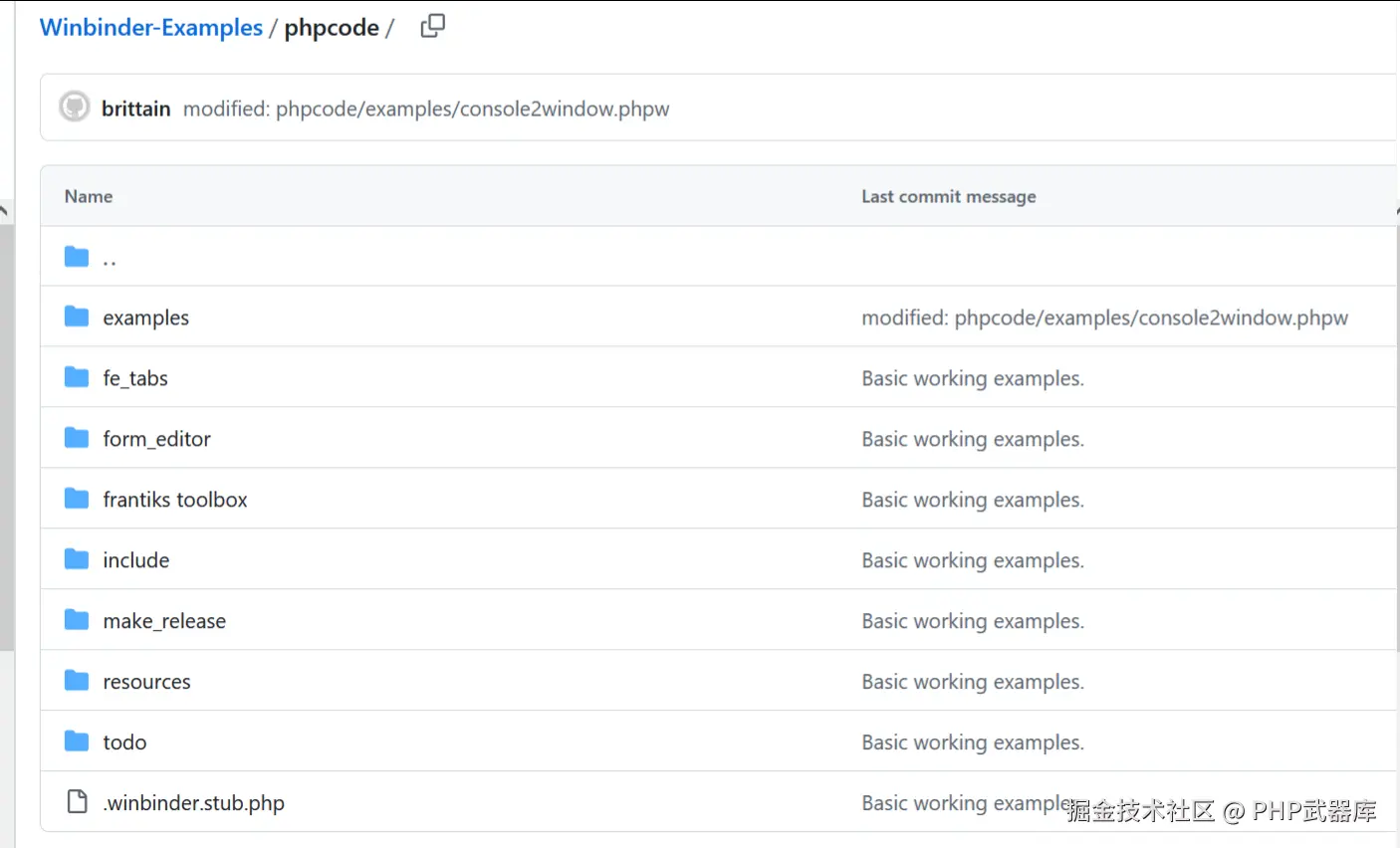Open the latest commit message in header
Viewport: 1400px width, 848px height.
coord(426,108)
